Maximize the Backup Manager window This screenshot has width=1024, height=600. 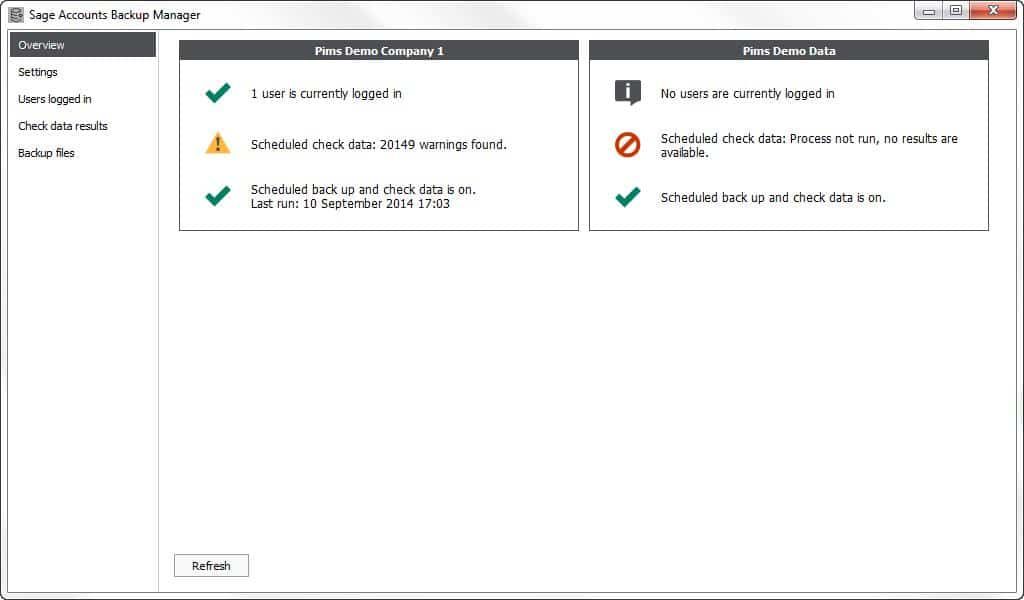click(x=955, y=11)
